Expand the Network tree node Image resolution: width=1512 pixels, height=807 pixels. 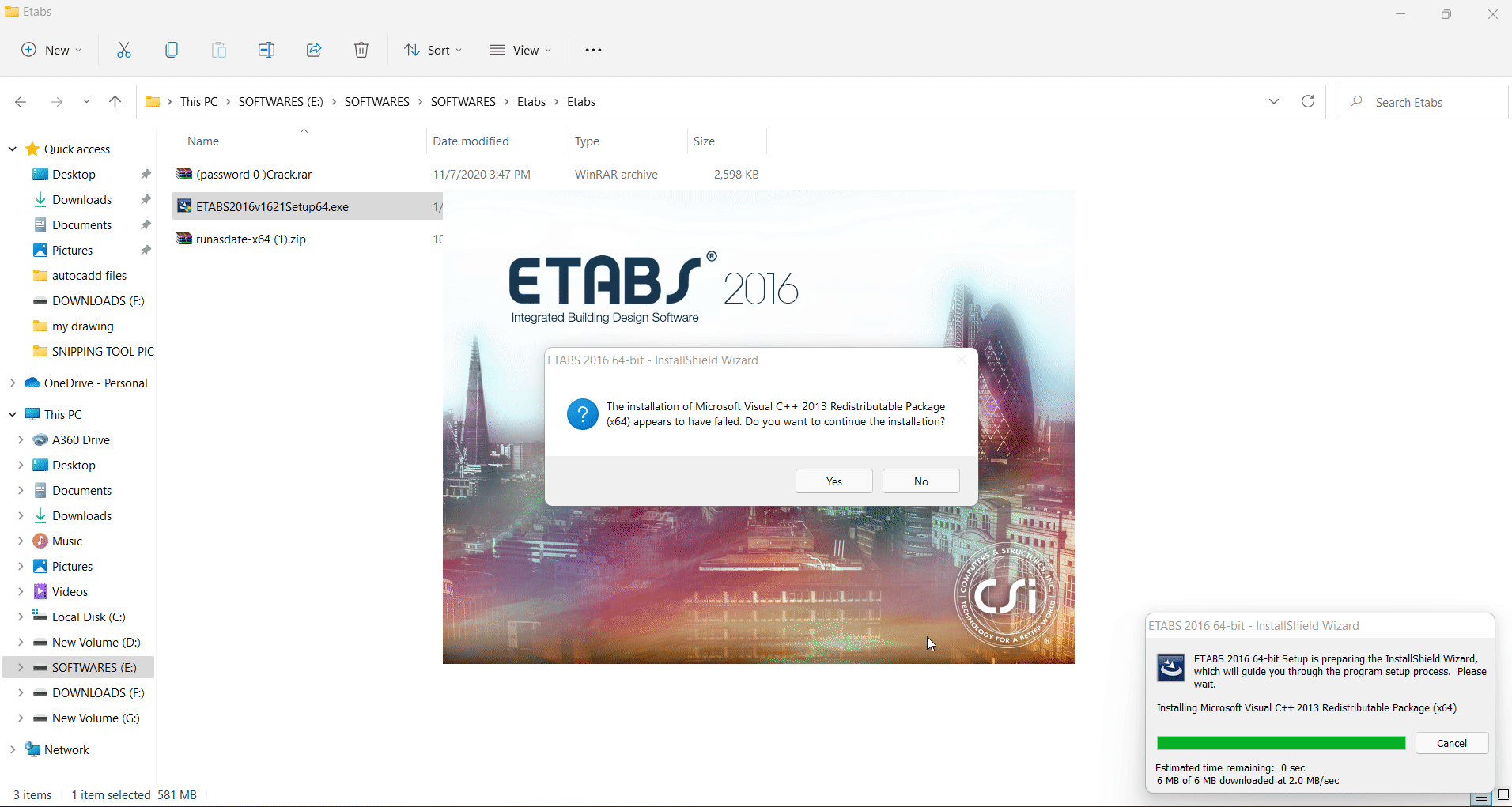pyautogui.click(x=13, y=749)
